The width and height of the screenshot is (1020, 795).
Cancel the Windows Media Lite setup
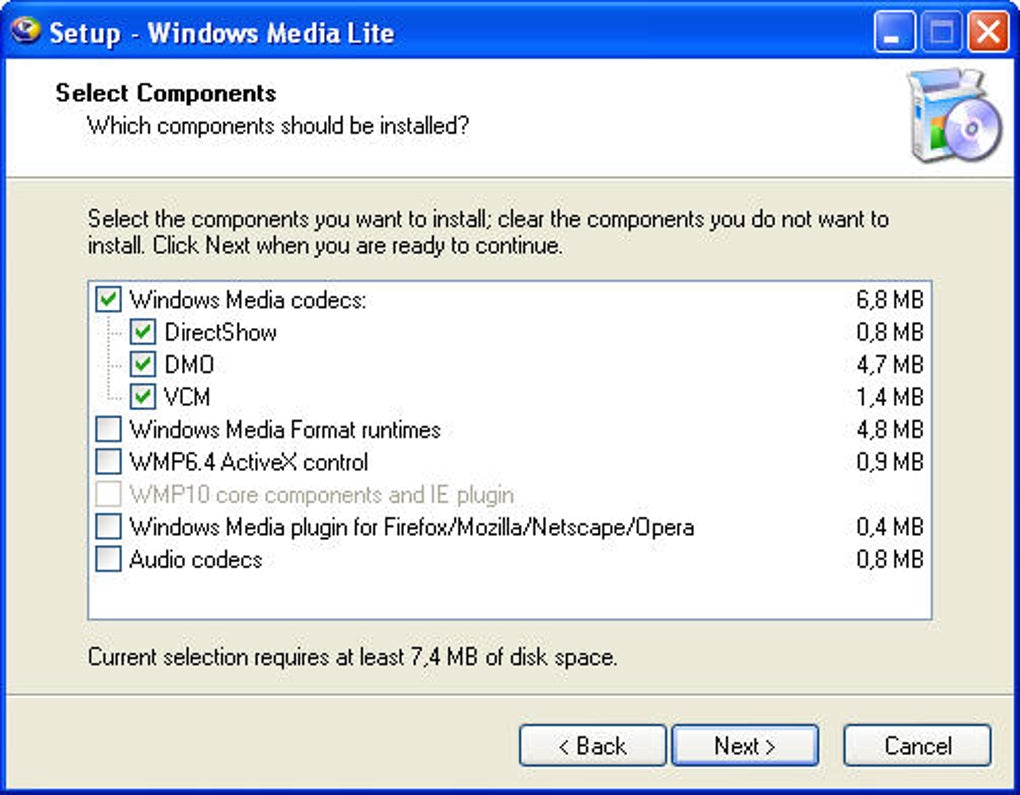(917, 746)
